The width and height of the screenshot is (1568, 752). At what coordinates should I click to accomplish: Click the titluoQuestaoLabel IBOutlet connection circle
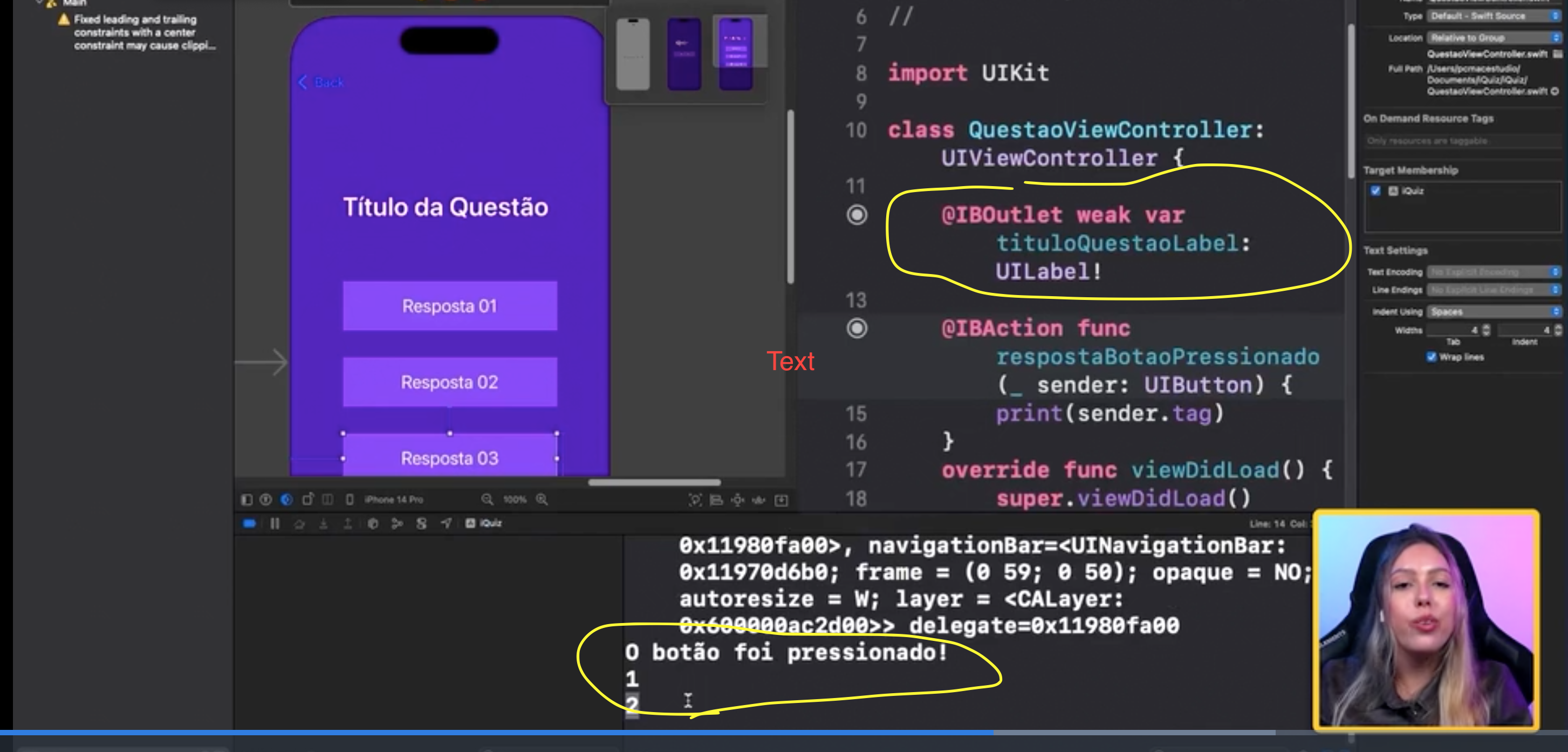coord(857,215)
